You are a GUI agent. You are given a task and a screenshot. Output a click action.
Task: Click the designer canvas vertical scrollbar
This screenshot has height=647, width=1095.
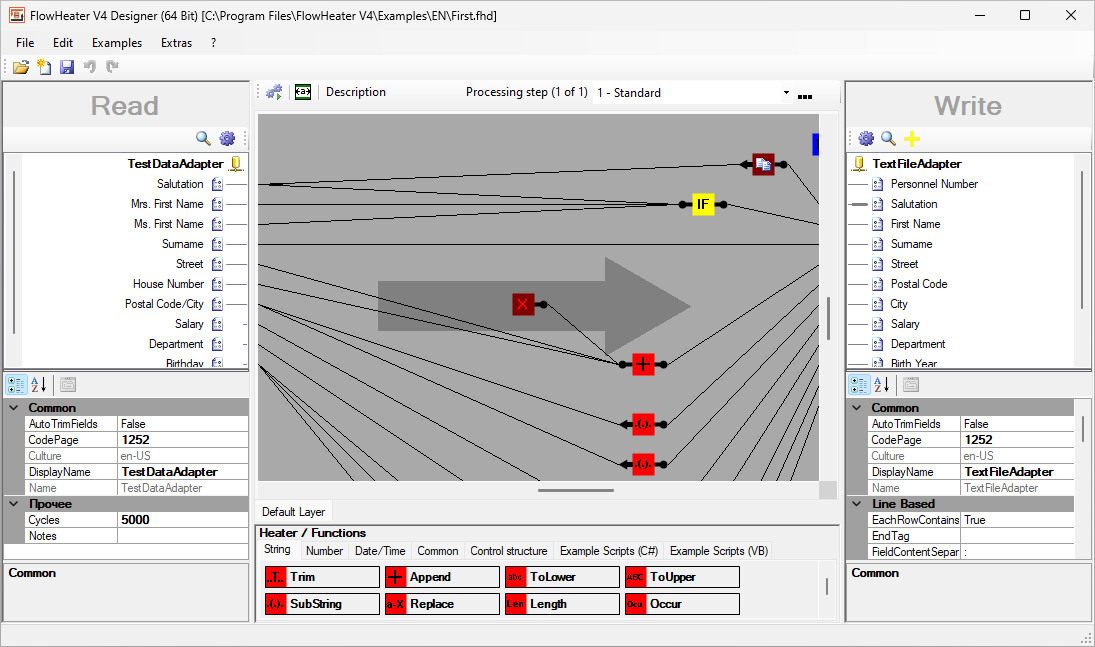coord(828,318)
